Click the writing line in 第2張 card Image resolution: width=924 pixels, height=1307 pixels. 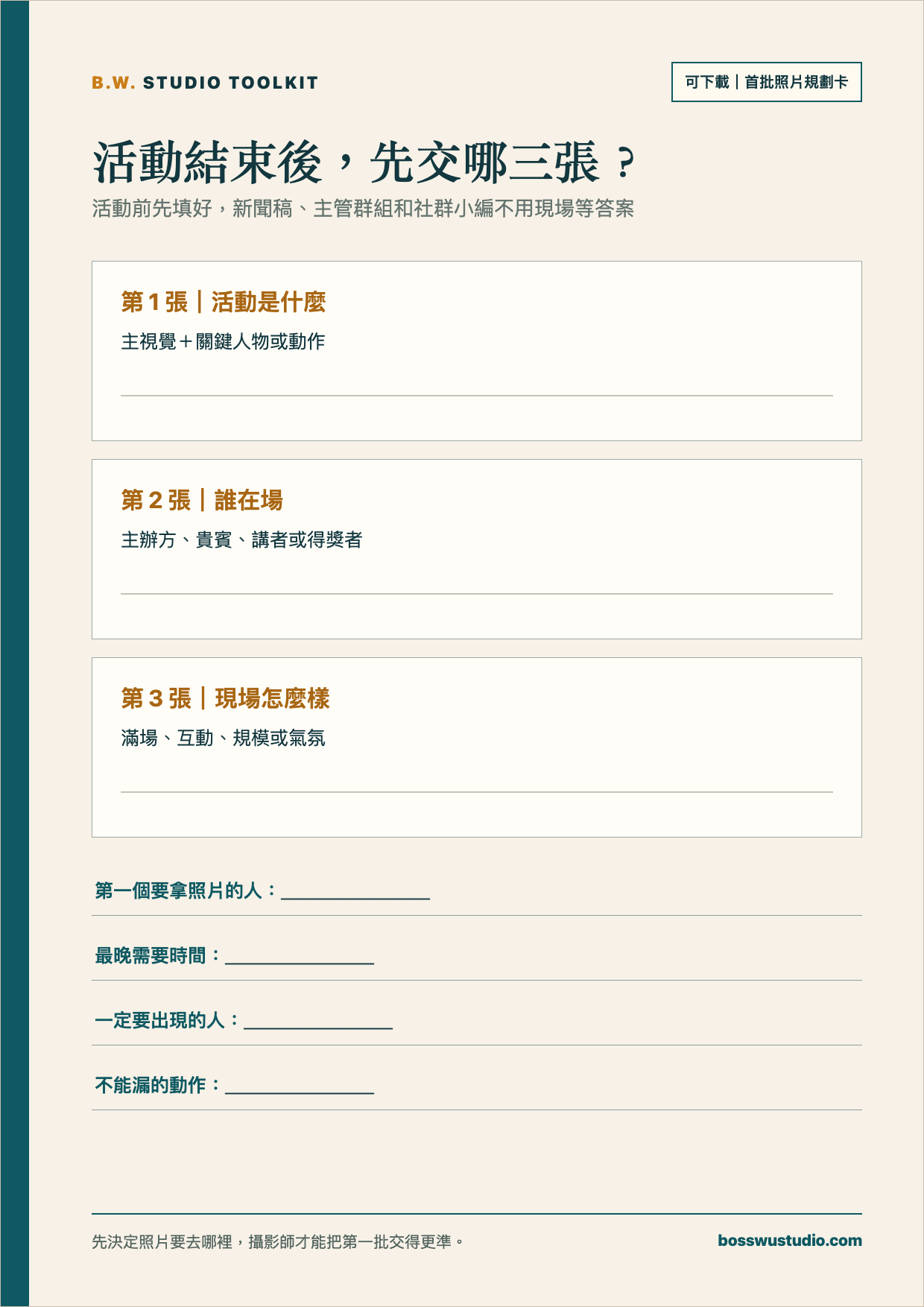477,594
